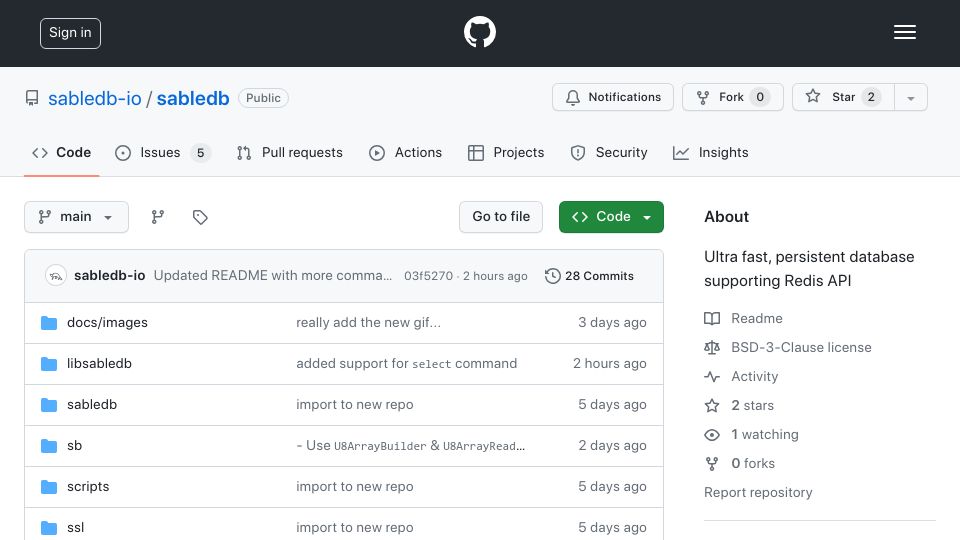Screen dimensions: 960x540
Task: Click the Public visibility badge
Action: [x=263, y=98]
